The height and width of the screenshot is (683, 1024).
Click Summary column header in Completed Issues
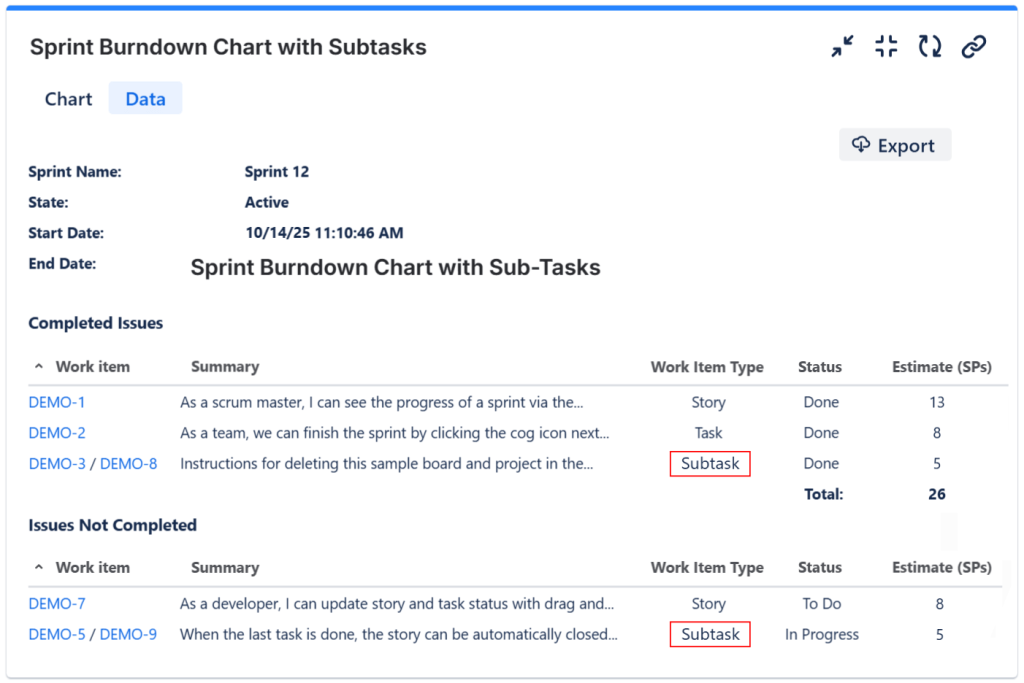coord(225,367)
